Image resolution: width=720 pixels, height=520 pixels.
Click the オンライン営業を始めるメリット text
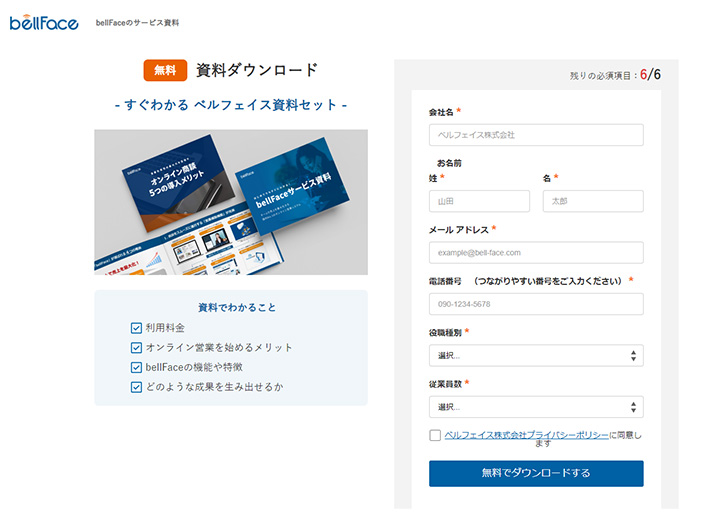[219, 348]
